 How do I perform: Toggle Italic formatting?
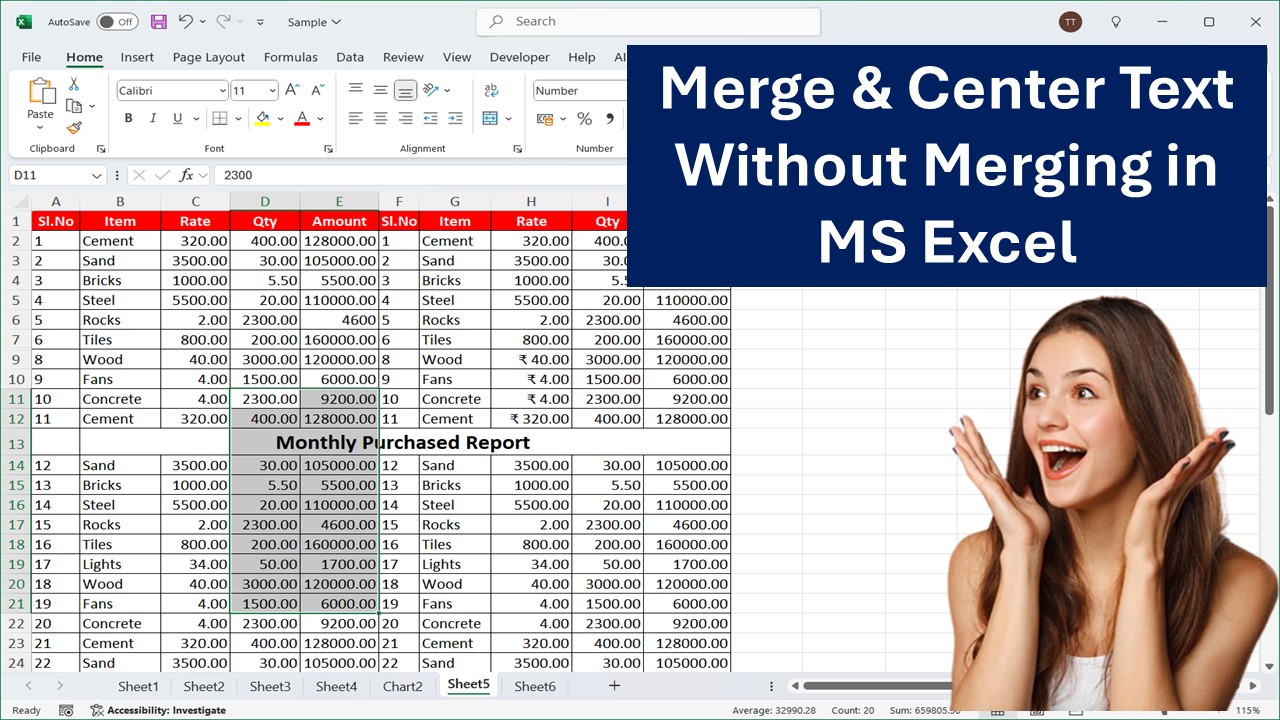click(x=153, y=118)
